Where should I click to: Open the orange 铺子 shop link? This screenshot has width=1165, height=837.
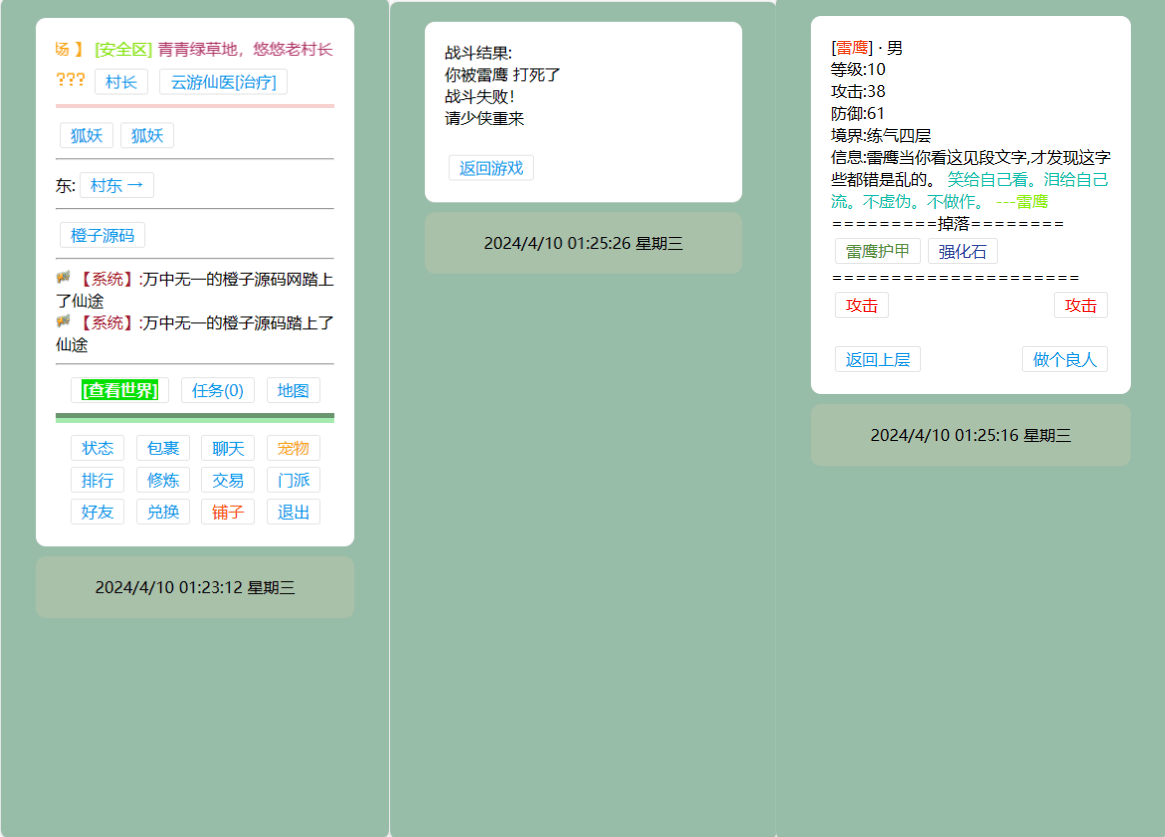pos(228,512)
